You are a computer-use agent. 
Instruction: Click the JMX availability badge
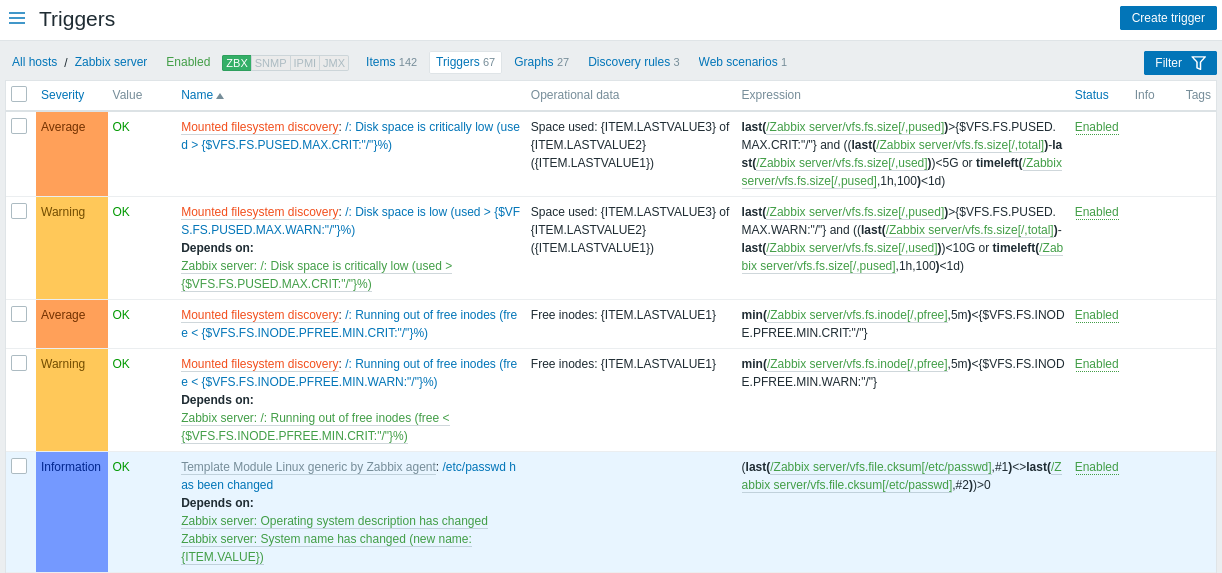tap(334, 63)
